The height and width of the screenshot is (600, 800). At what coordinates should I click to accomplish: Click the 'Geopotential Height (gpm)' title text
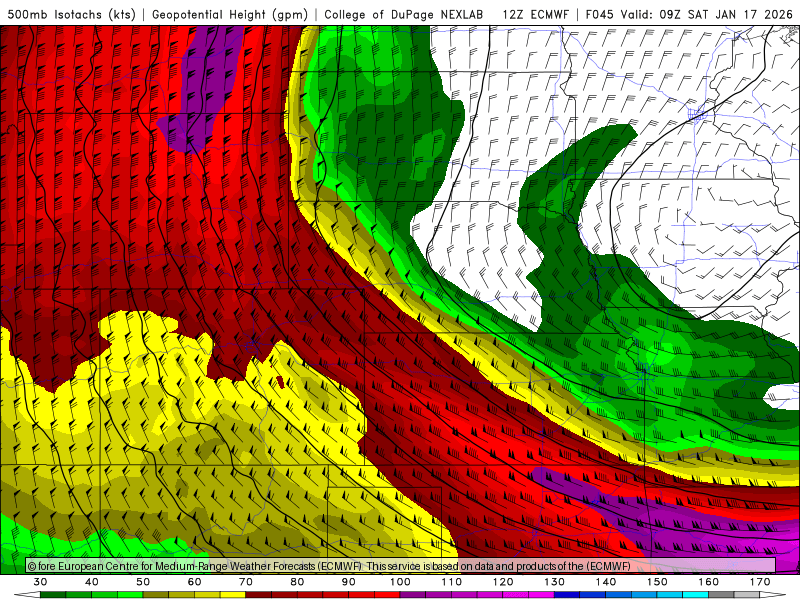(230, 14)
